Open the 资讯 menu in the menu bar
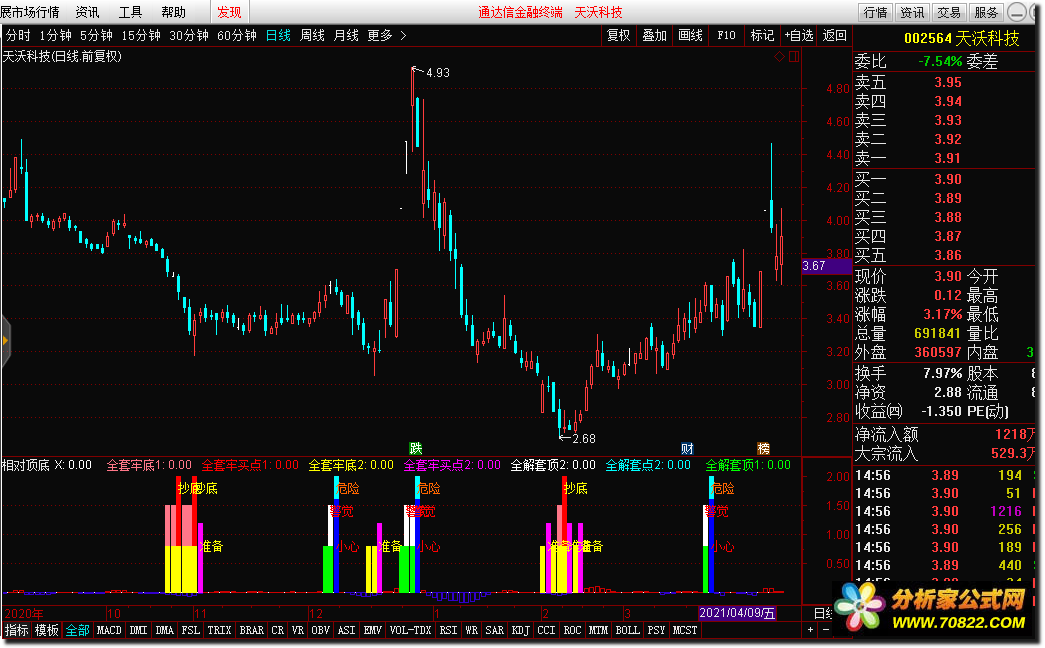 (x=87, y=12)
